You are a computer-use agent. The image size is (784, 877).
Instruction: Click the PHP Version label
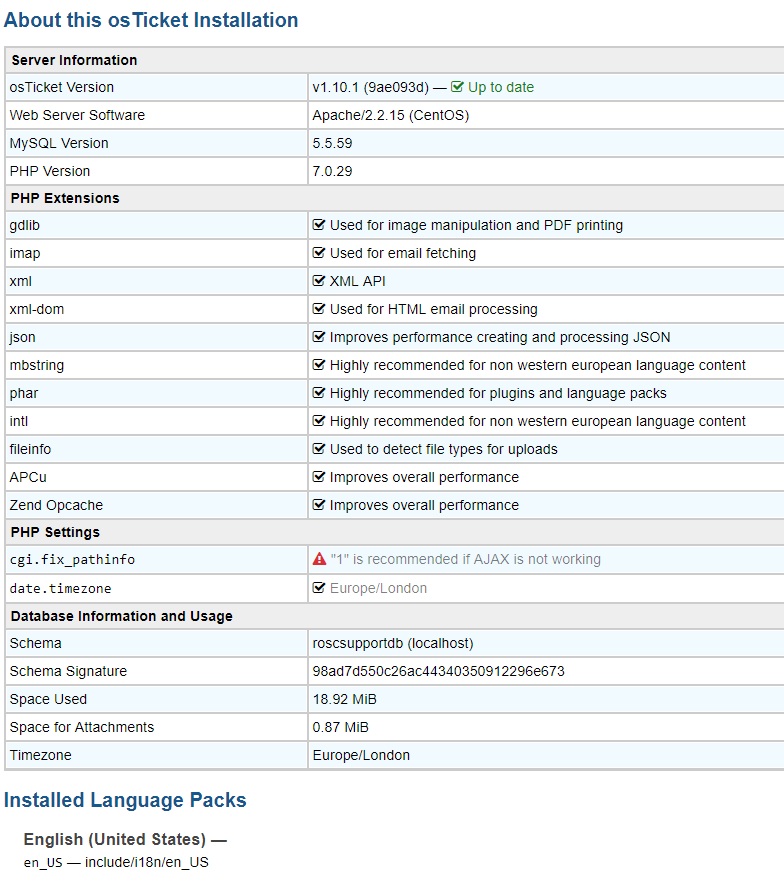(x=50, y=171)
